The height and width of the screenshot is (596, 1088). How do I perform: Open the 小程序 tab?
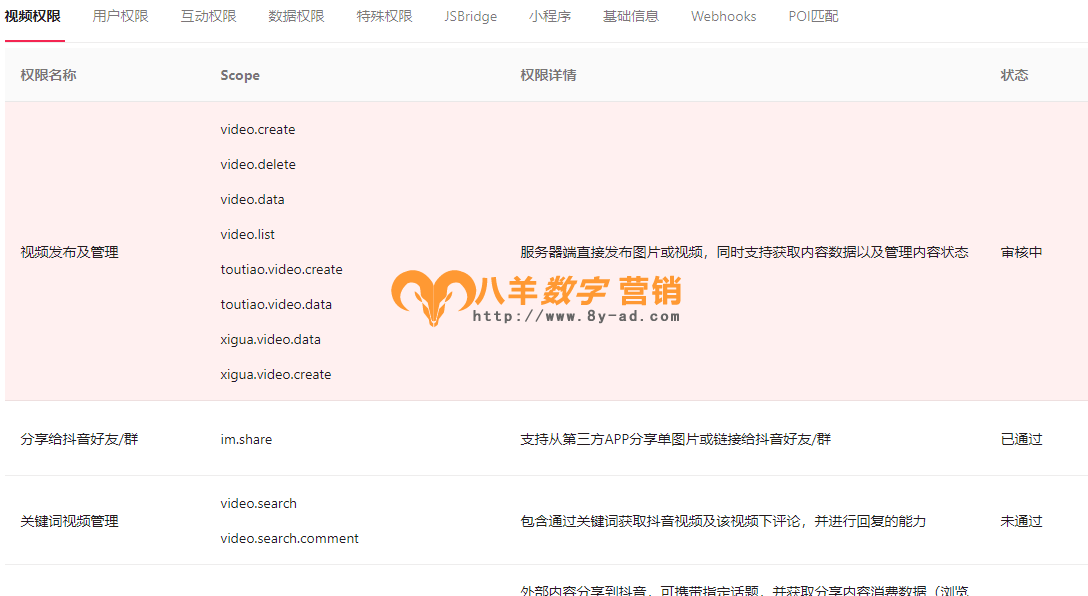point(550,16)
